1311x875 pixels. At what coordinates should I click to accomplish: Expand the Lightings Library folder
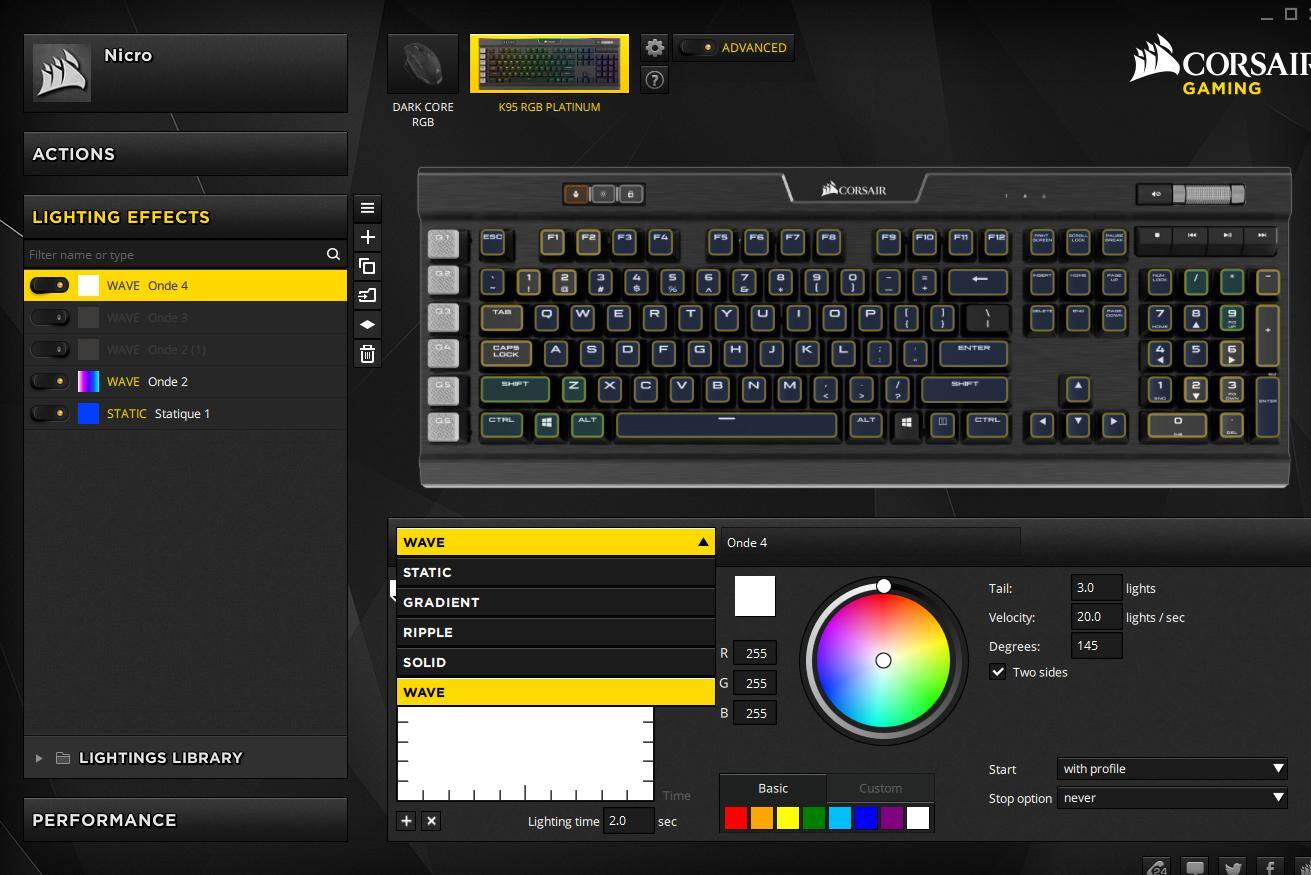(39, 758)
